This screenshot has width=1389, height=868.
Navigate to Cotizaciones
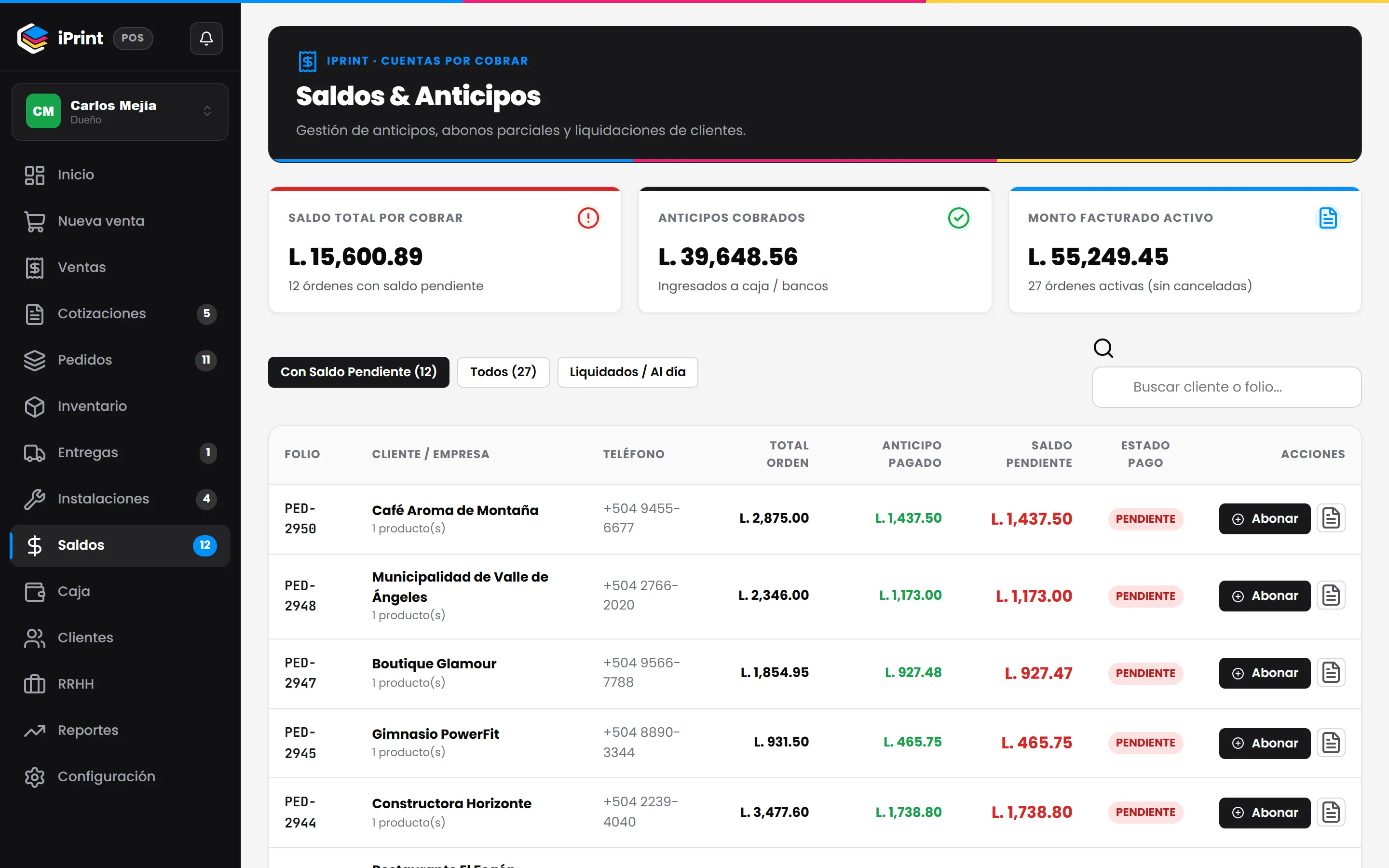tap(120, 314)
